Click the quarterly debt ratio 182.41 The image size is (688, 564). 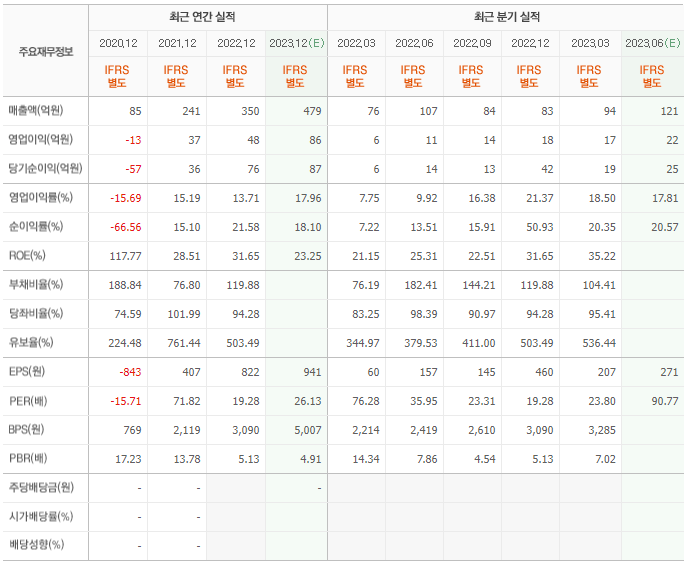click(x=421, y=285)
